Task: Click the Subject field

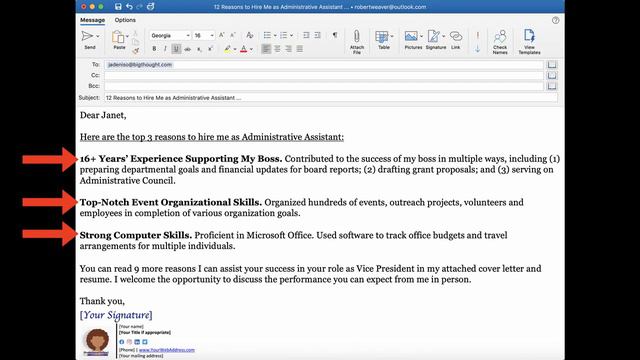Action: tap(331, 98)
